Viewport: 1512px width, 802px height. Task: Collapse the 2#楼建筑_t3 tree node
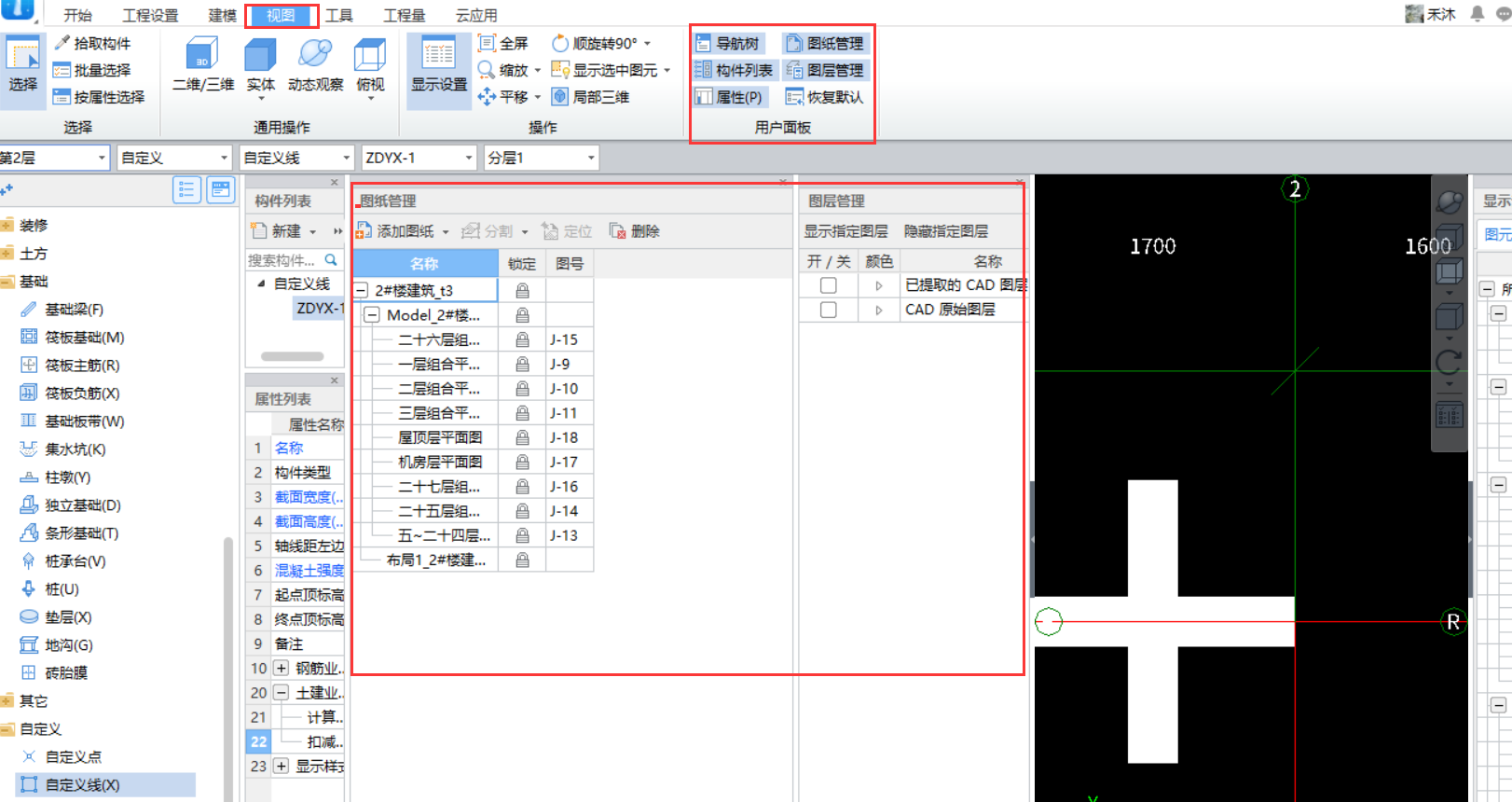point(362,290)
